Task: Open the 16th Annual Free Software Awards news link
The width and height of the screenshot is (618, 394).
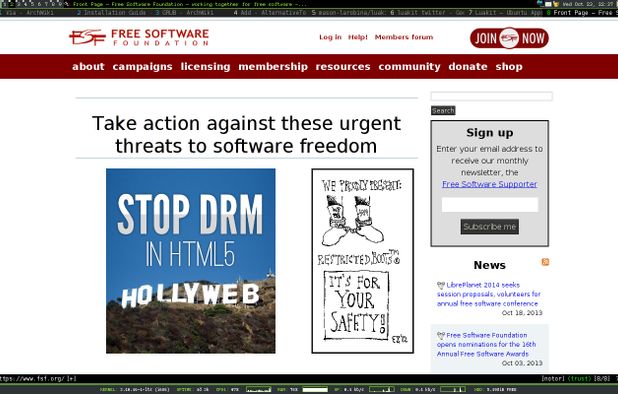Action: tap(486, 344)
